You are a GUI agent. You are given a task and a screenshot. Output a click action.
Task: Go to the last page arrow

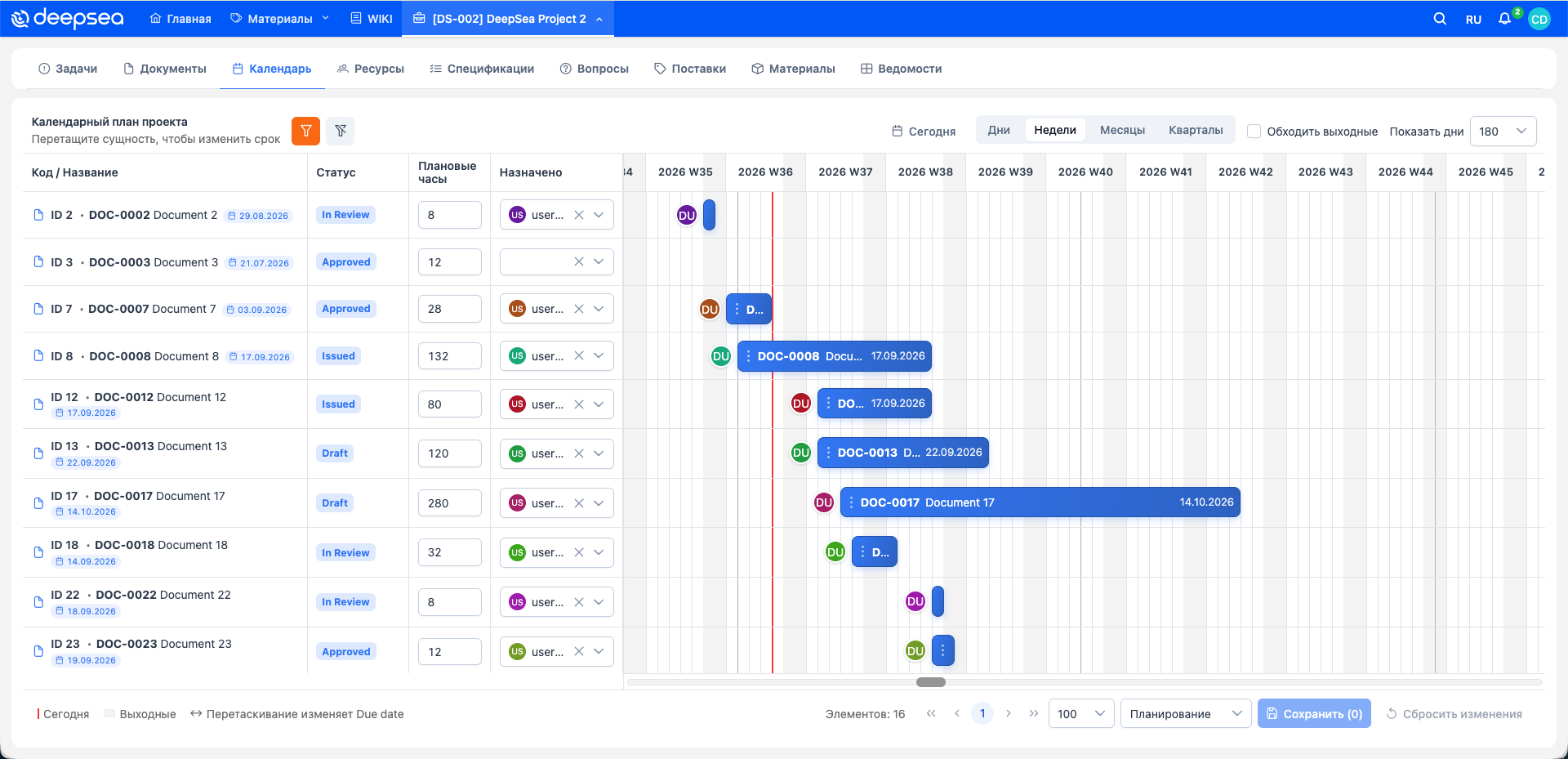tap(1034, 713)
